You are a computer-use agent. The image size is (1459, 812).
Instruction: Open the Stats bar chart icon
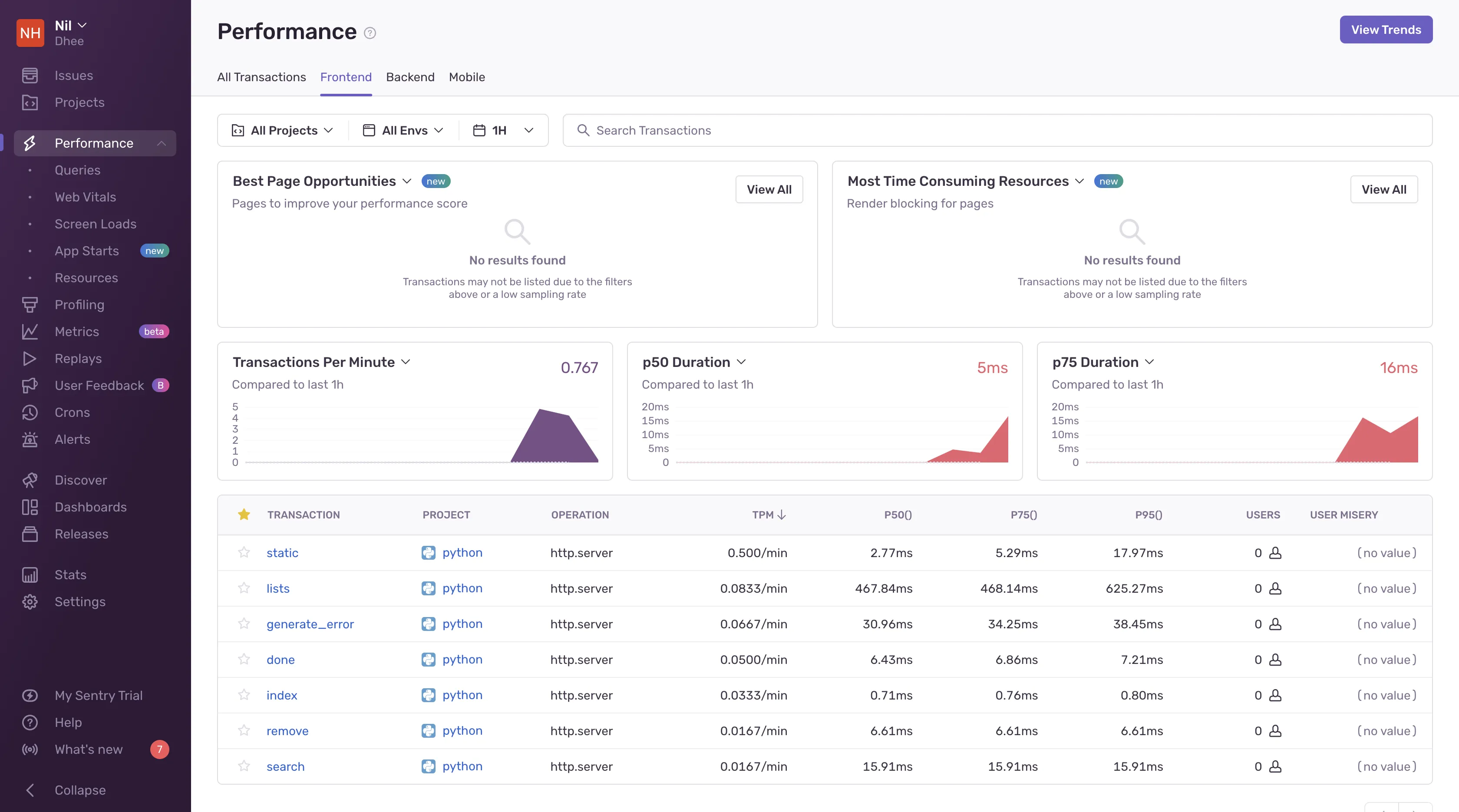click(x=30, y=575)
